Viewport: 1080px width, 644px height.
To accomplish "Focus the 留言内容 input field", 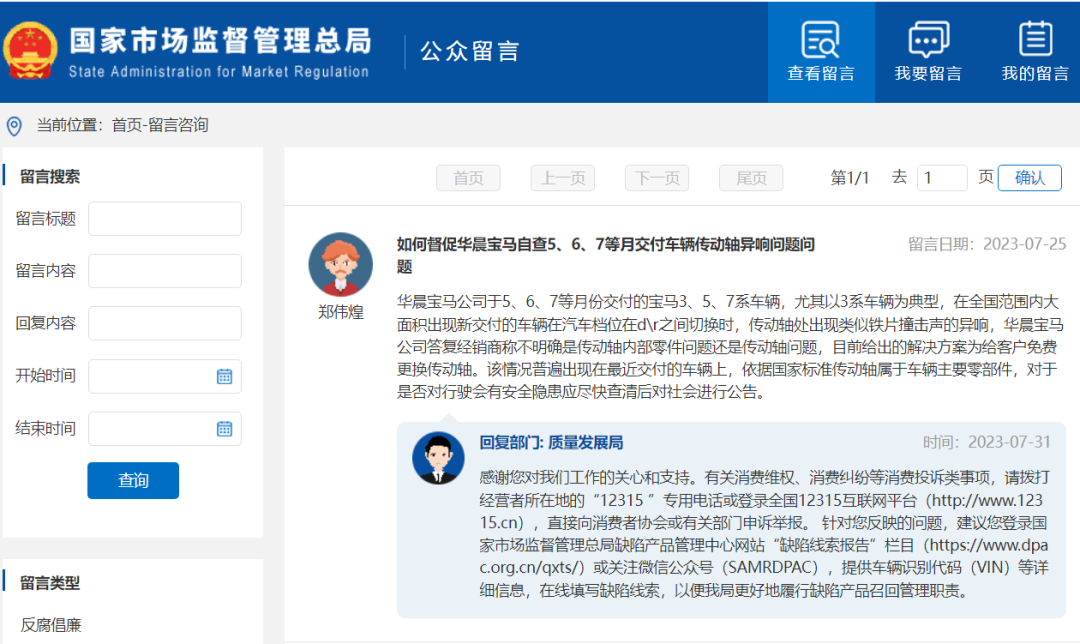I will tap(165, 271).
